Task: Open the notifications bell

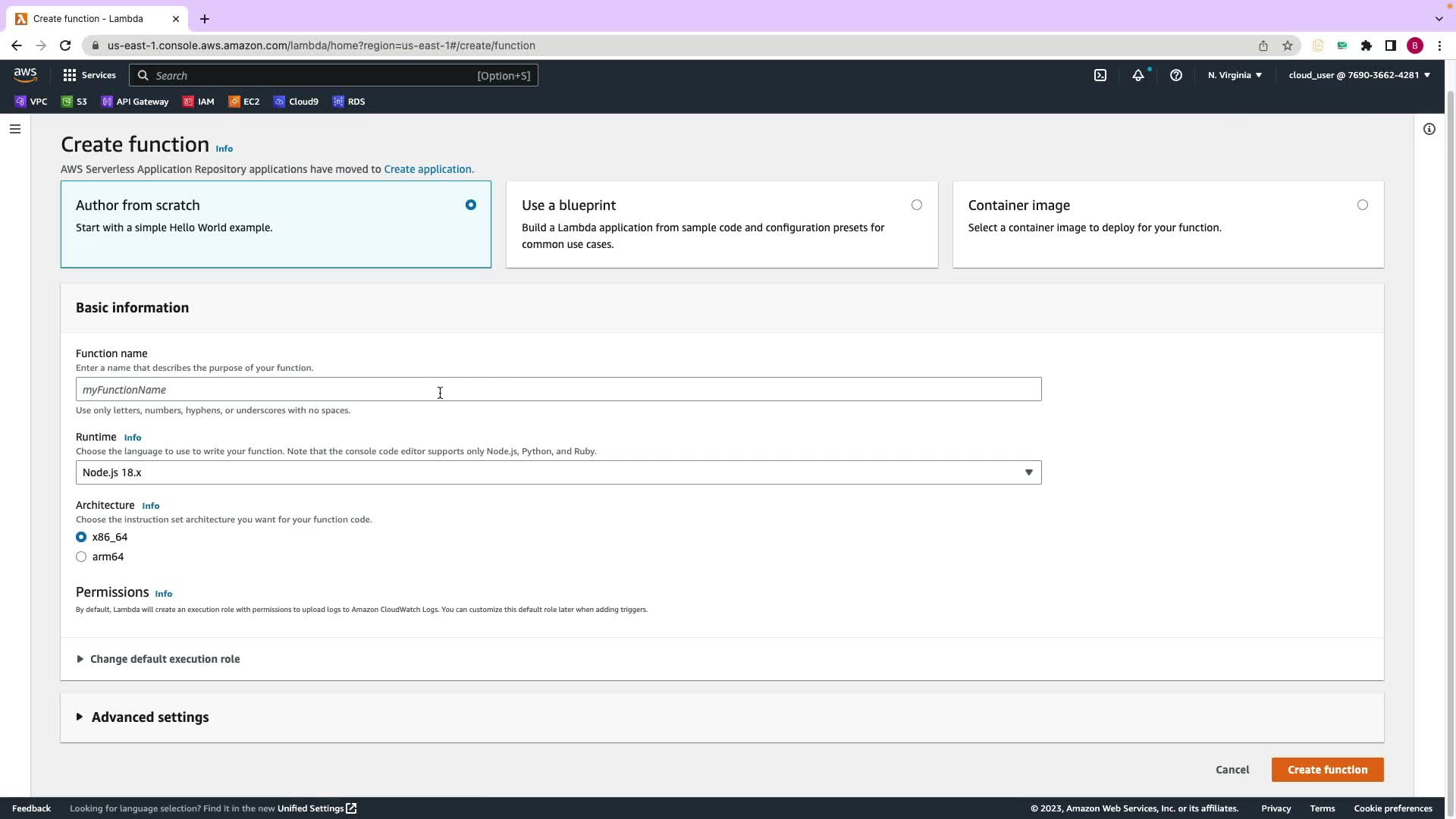Action: 1138,75
